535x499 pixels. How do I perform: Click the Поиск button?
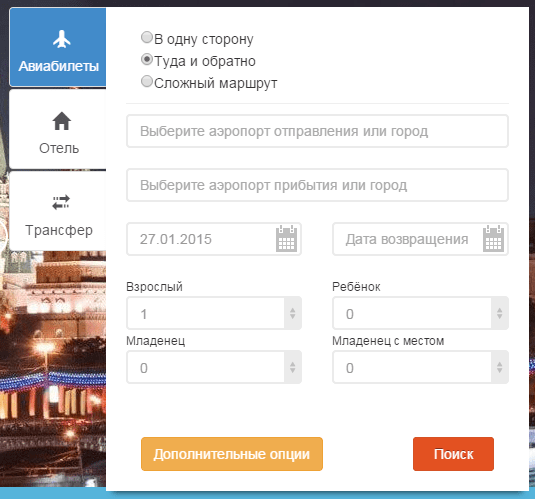[x=453, y=454]
